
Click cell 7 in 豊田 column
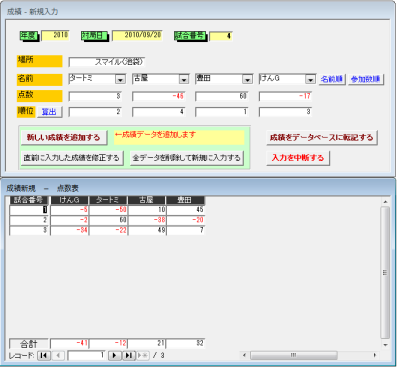point(185,230)
